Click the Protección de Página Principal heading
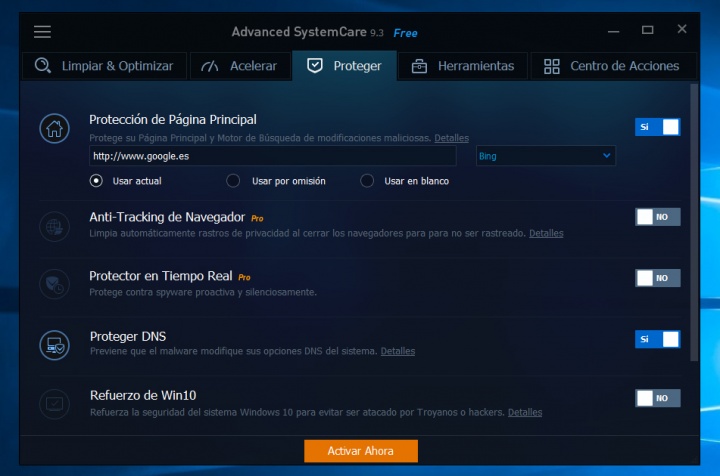The height and width of the screenshot is (476, 720). [173, 120]
